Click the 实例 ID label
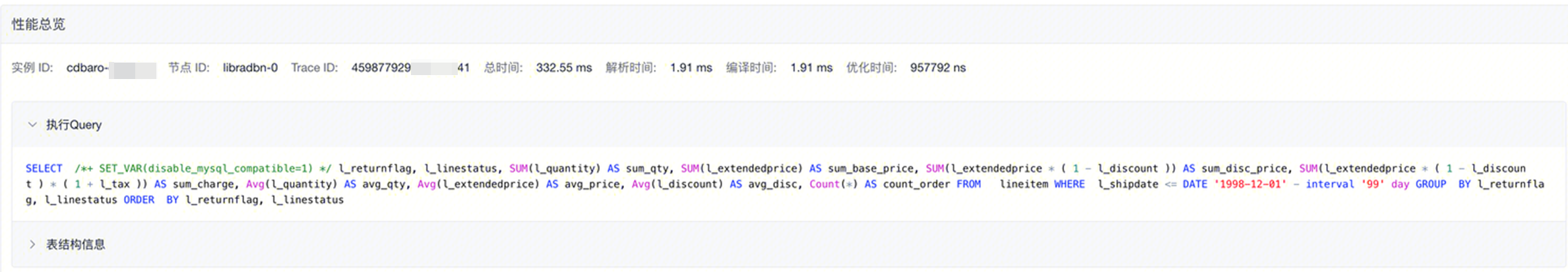The height and width of the screenshot is (272, 1568). (32, 68)
